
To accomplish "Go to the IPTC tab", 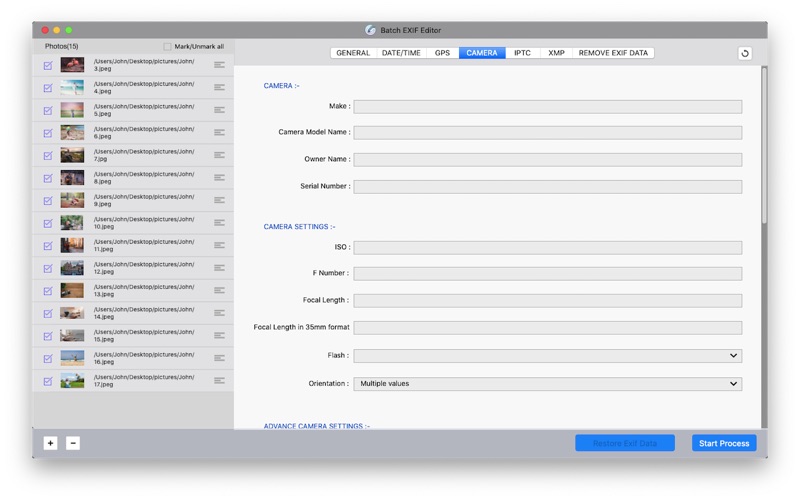I will 522,53.
